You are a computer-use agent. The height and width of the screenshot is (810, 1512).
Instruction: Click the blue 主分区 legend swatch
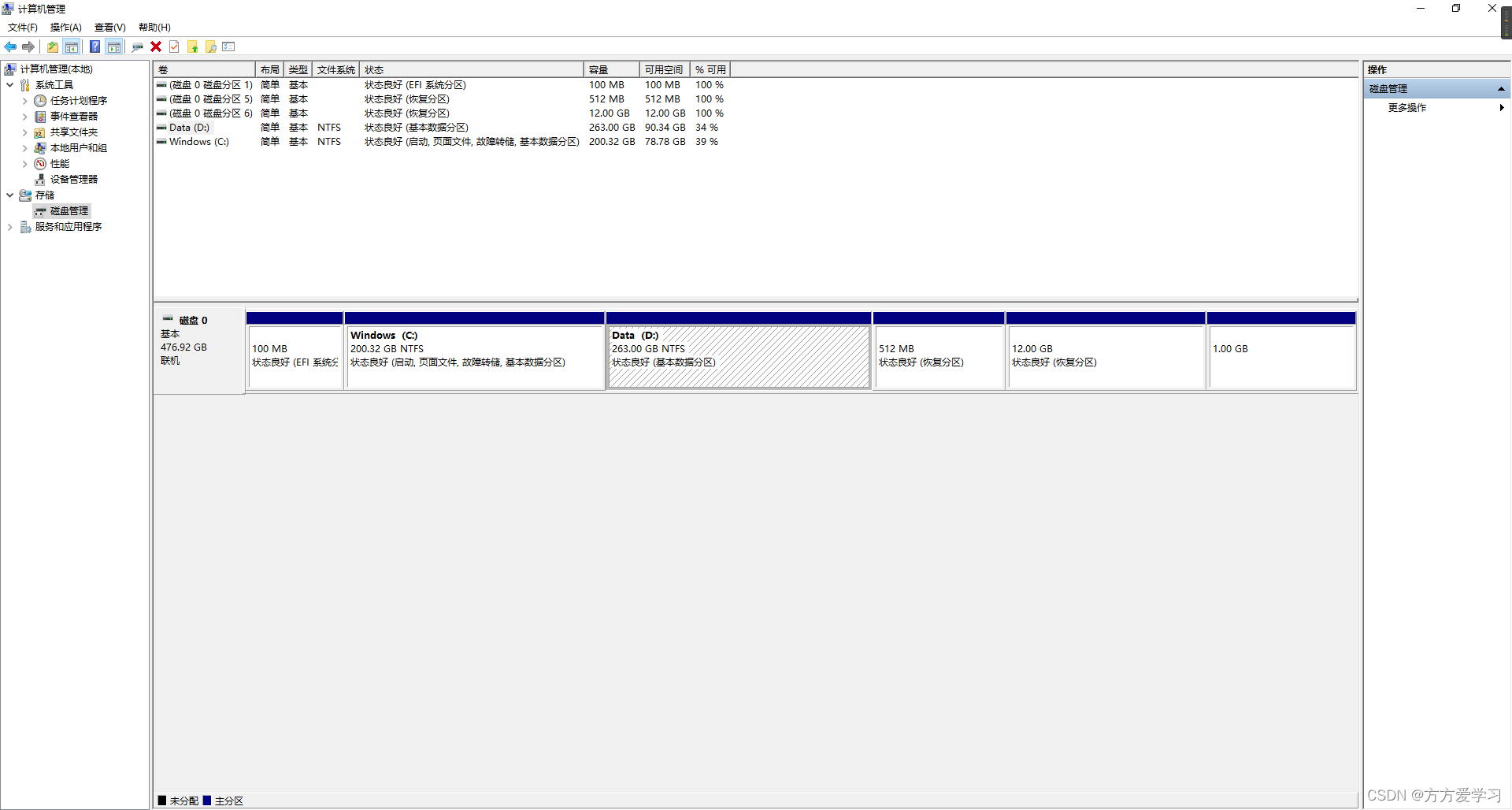tap(207, 801)
